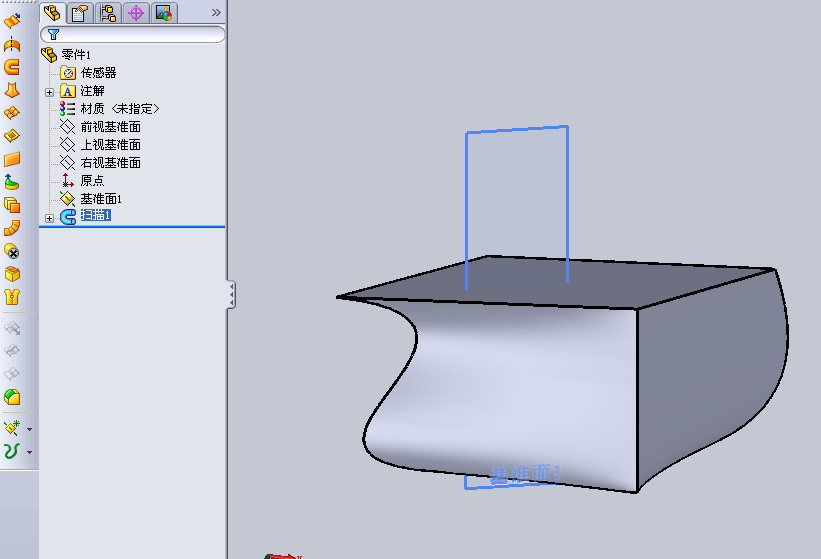Click the second grayed-out surface tool icon
Viewport: 821px width, 559px height.
coord(12,351)
